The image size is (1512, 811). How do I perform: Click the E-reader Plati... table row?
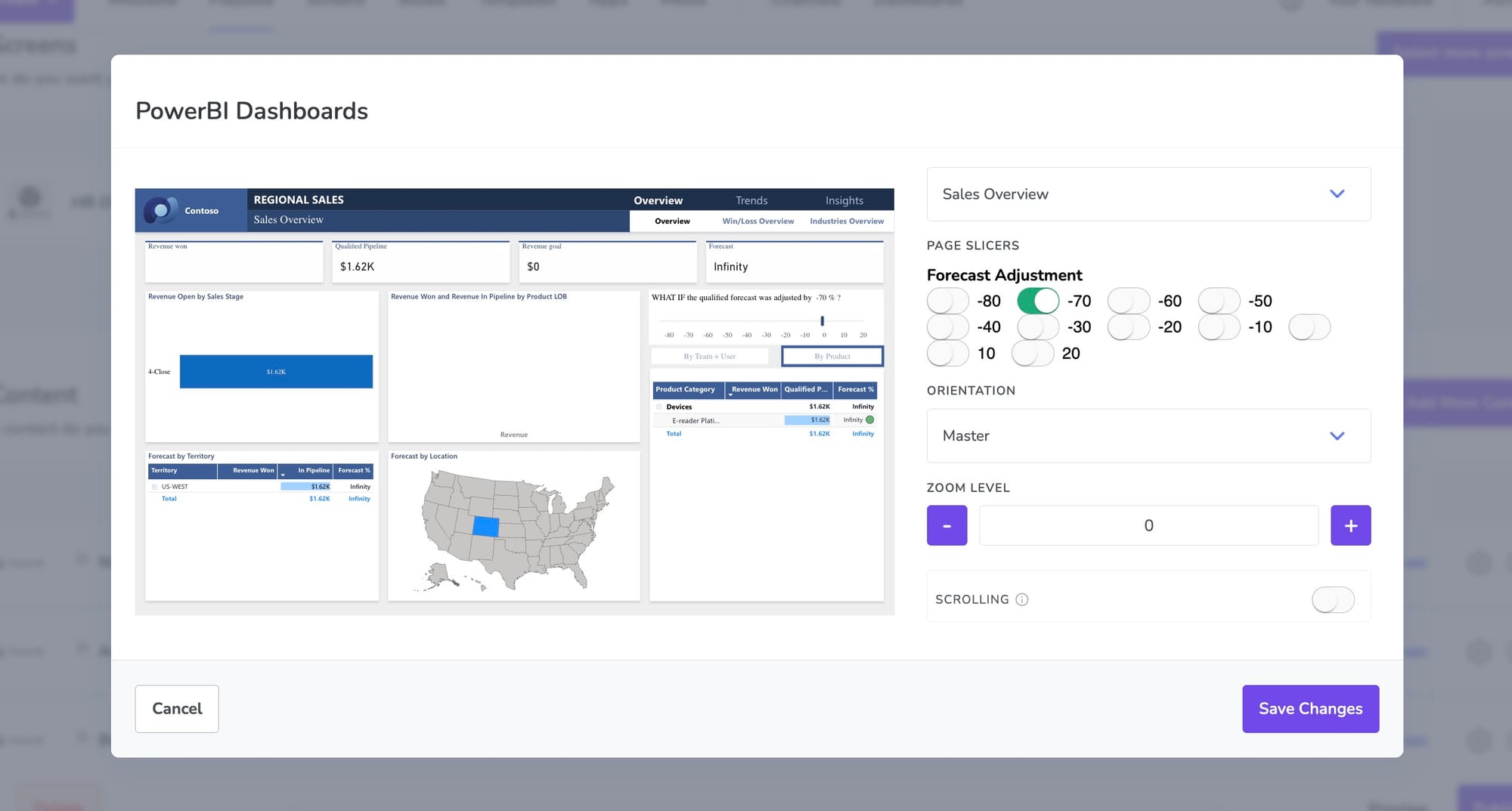[x=765, y=421]
